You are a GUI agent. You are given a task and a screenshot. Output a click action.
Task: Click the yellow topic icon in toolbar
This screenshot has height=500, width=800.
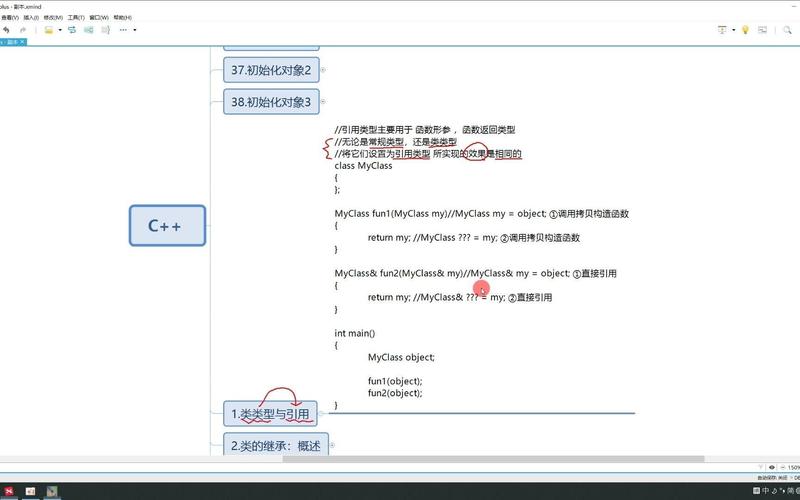point(48,30)
